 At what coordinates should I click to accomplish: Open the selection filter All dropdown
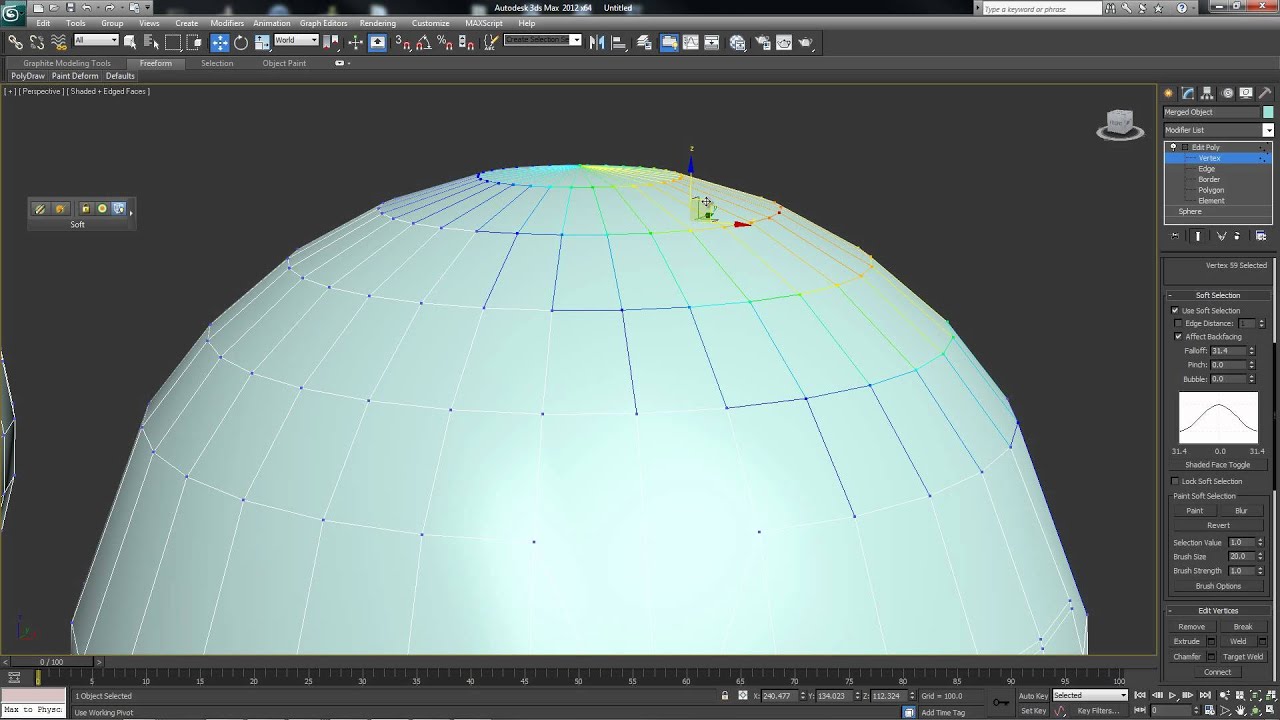click(96, 41)
